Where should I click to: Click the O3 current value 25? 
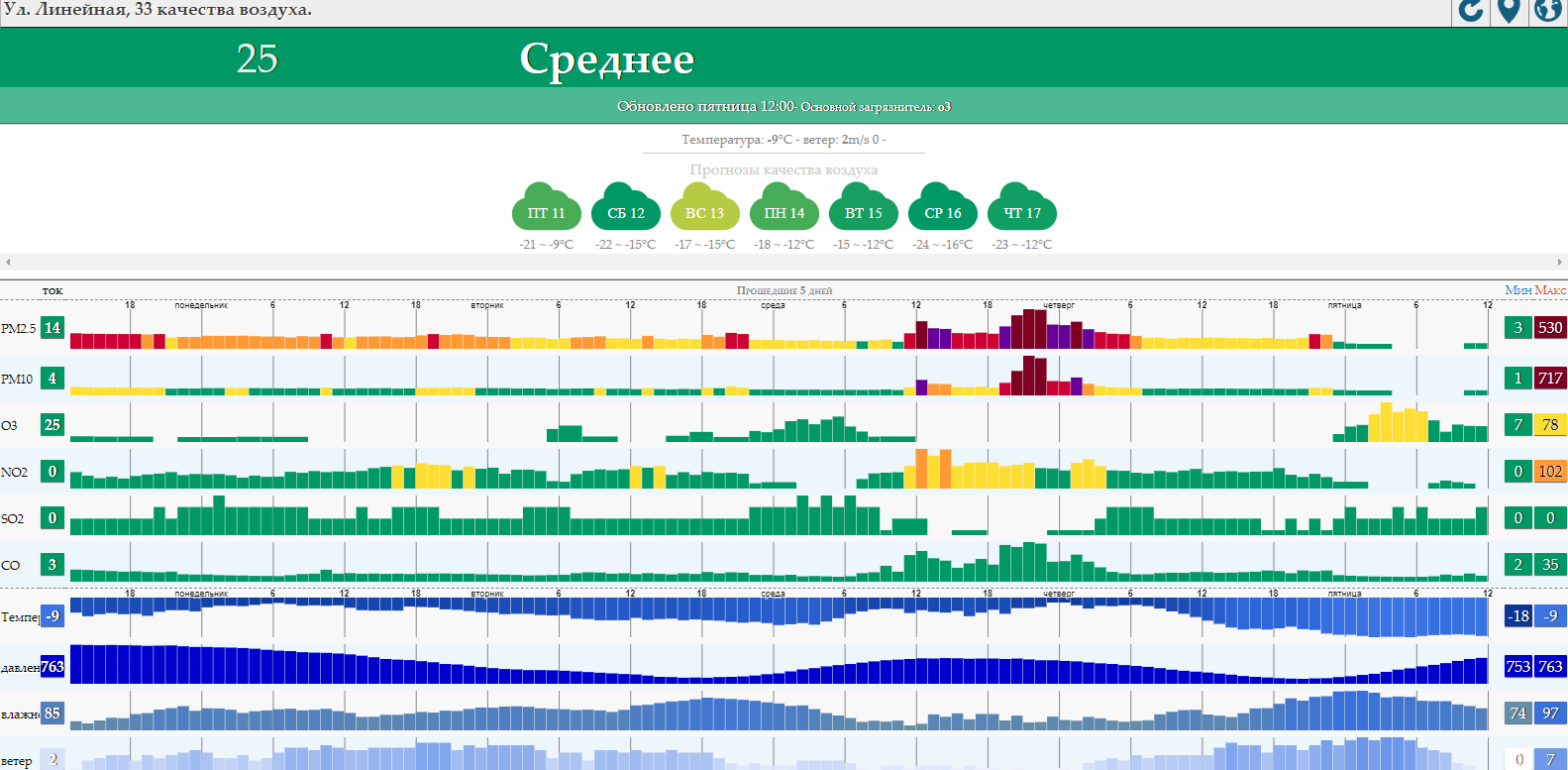(x=52, y=425)
